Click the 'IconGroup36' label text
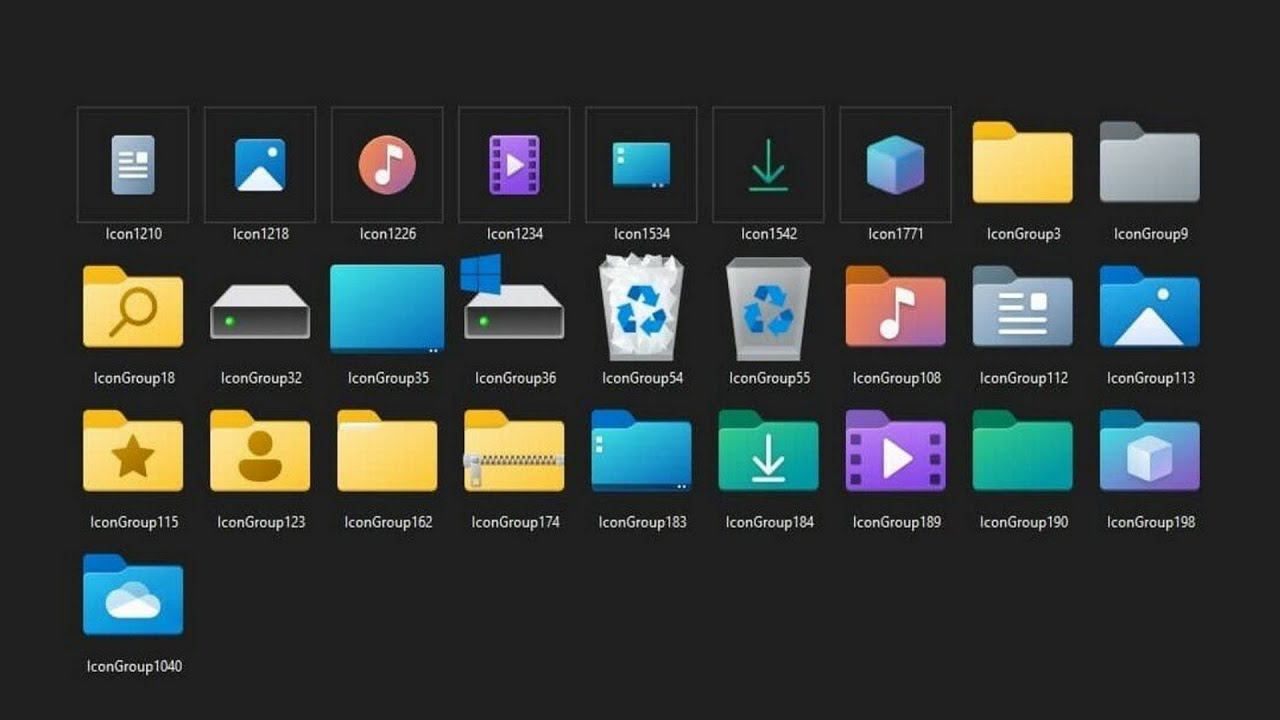 (514, 378)
